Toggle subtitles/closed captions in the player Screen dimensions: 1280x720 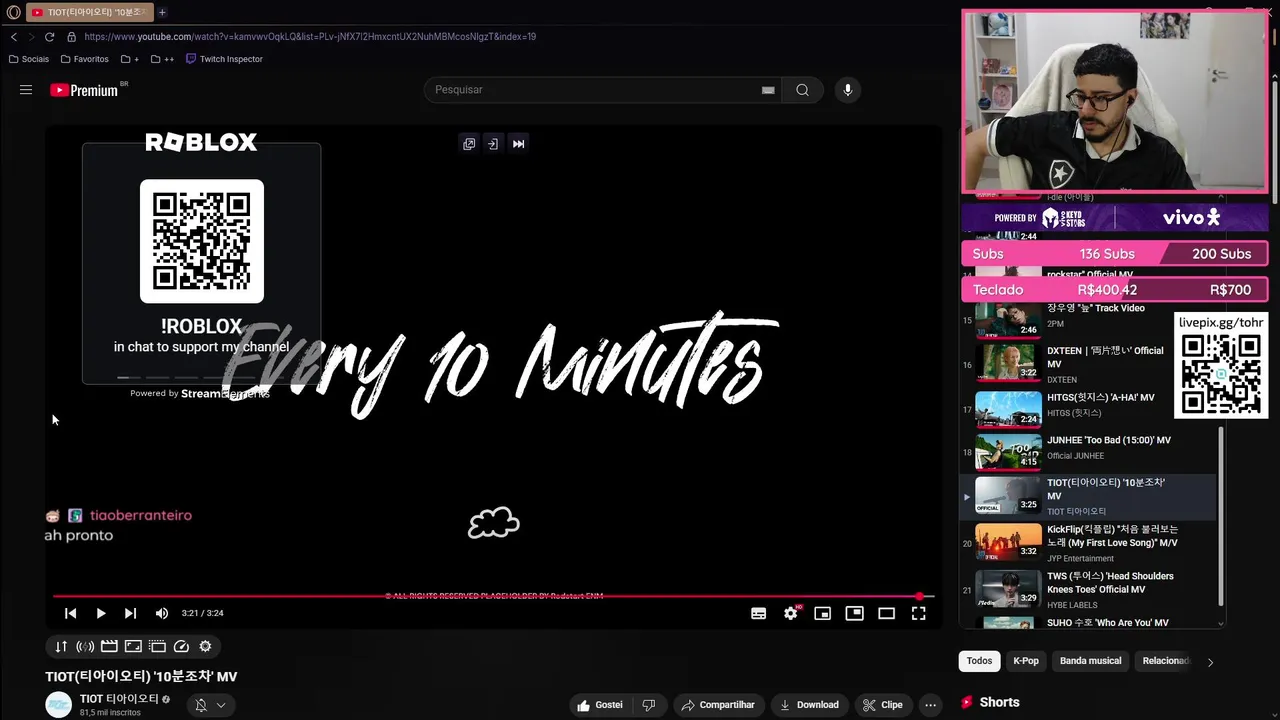(x=759, y=613)
